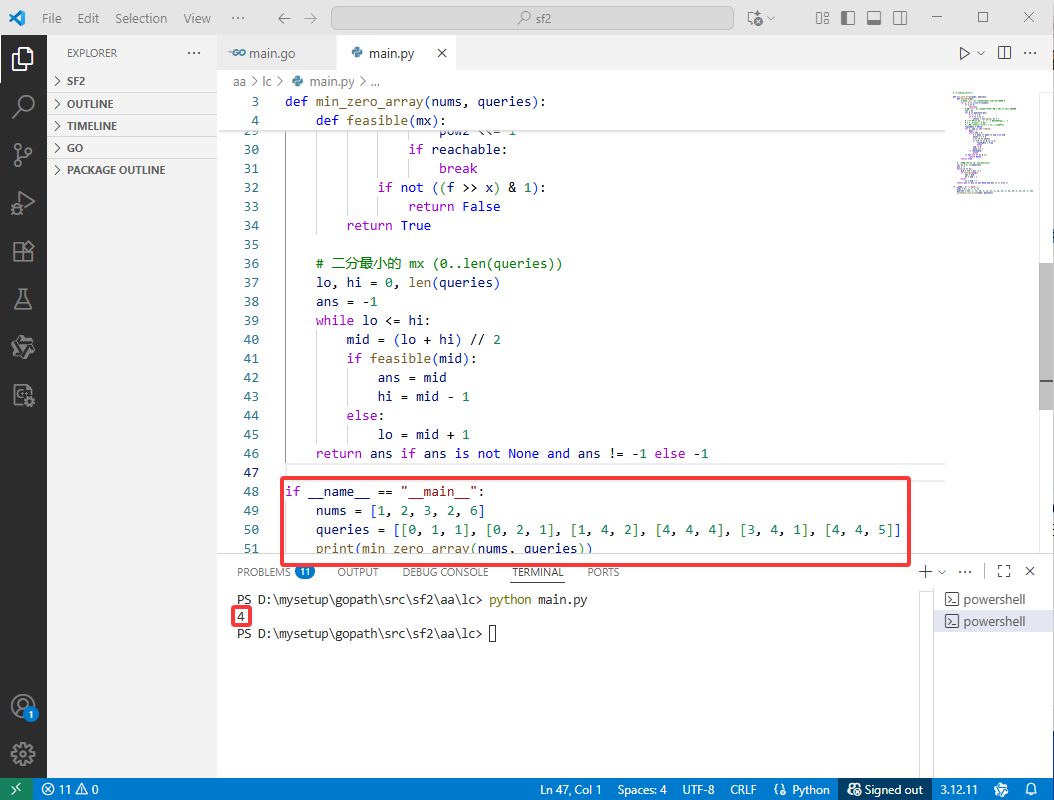Expand the PACKAGE OUTLINE section
This screenshot has height=800, width=1054.
132,170
